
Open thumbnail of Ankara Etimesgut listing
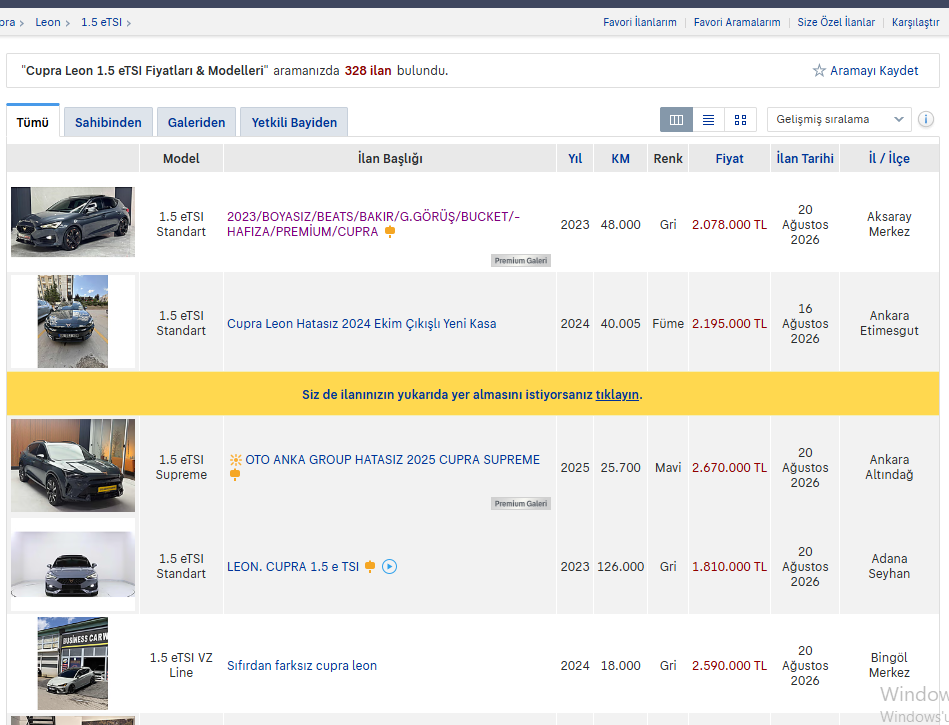click(x=73, y=321)
